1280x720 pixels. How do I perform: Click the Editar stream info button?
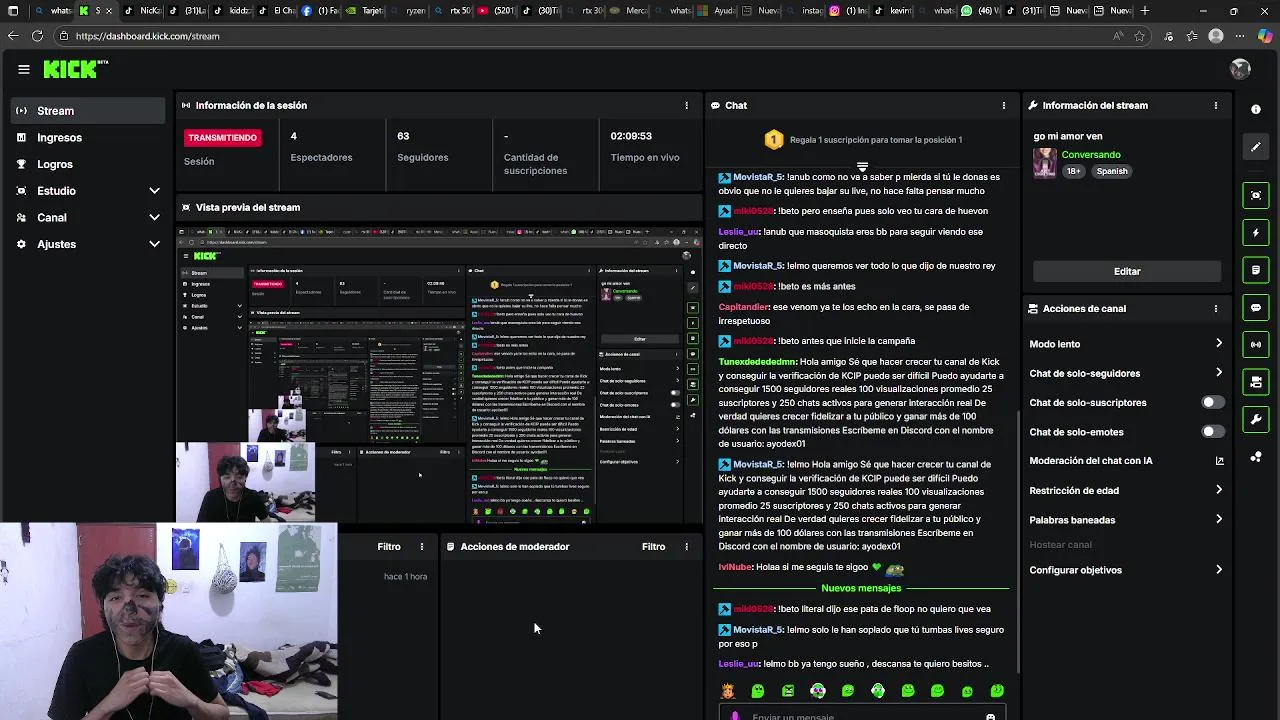(1127, 271)
